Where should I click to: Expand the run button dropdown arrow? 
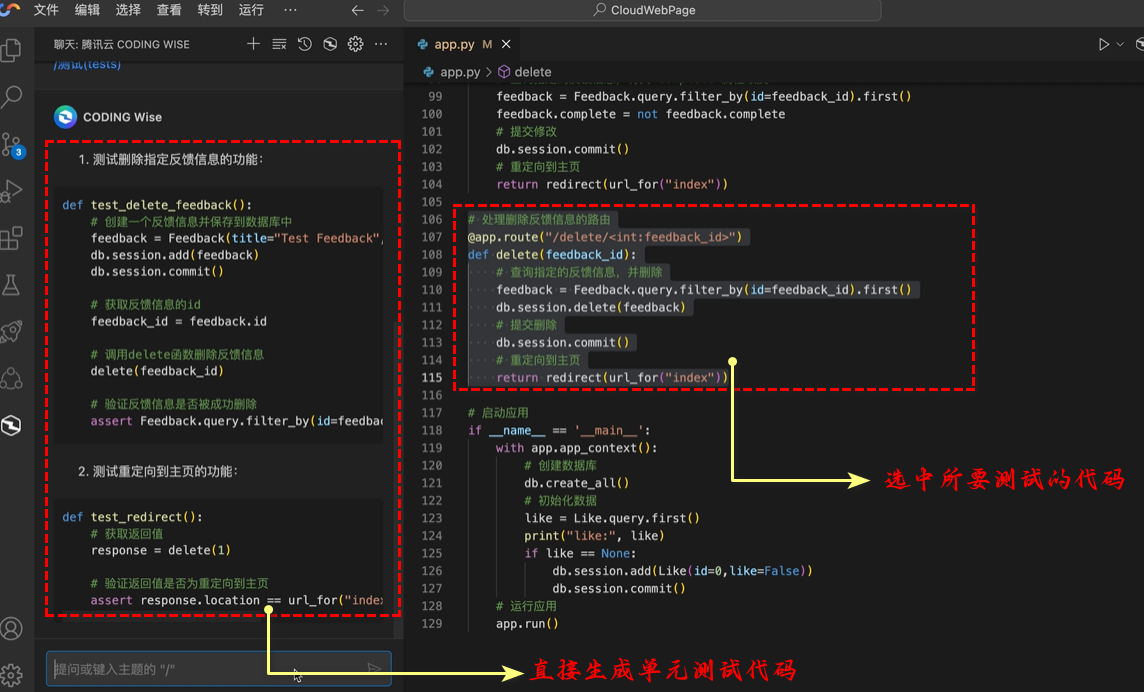1120,45
